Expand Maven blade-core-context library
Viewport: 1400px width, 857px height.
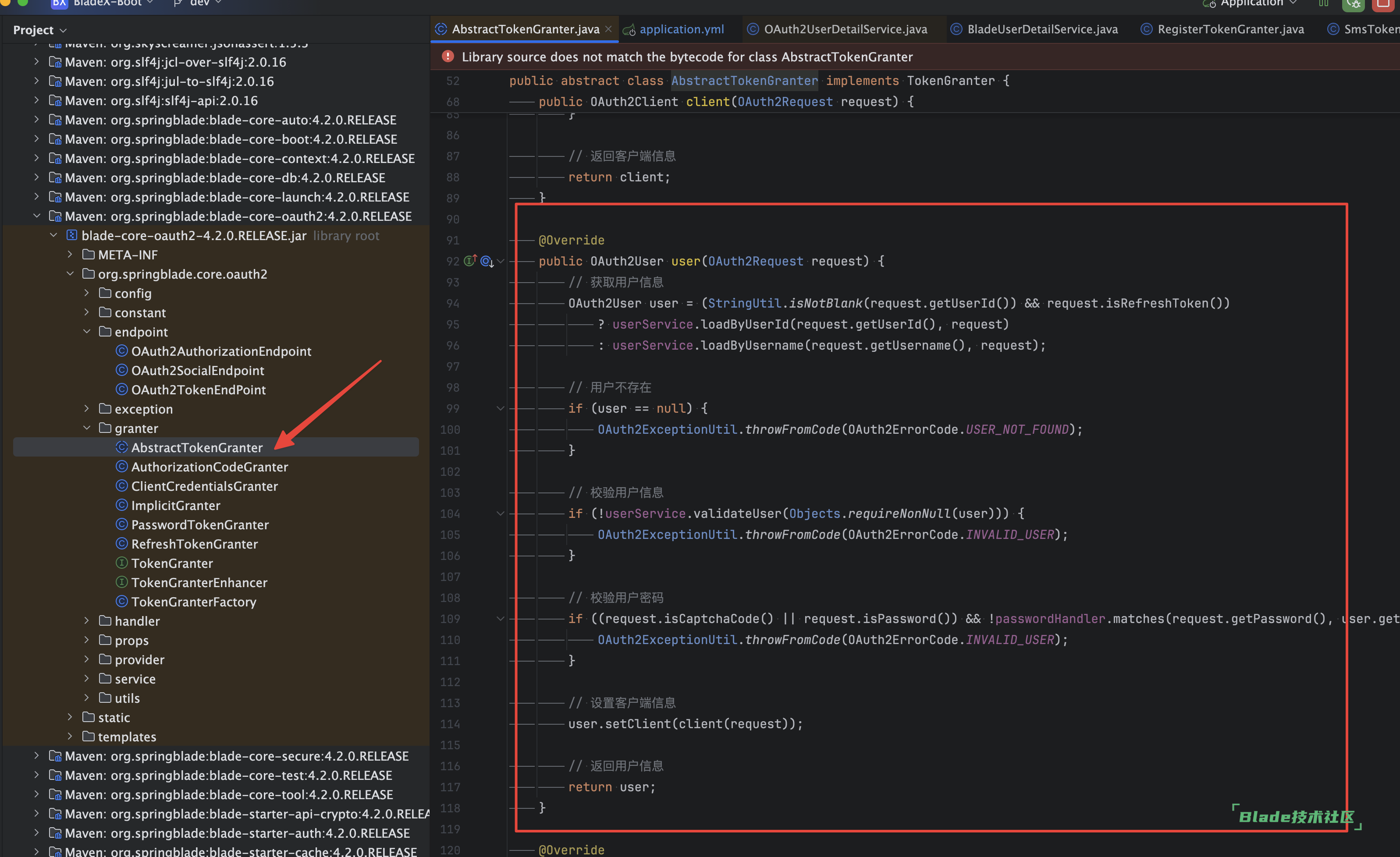(37, 158)
